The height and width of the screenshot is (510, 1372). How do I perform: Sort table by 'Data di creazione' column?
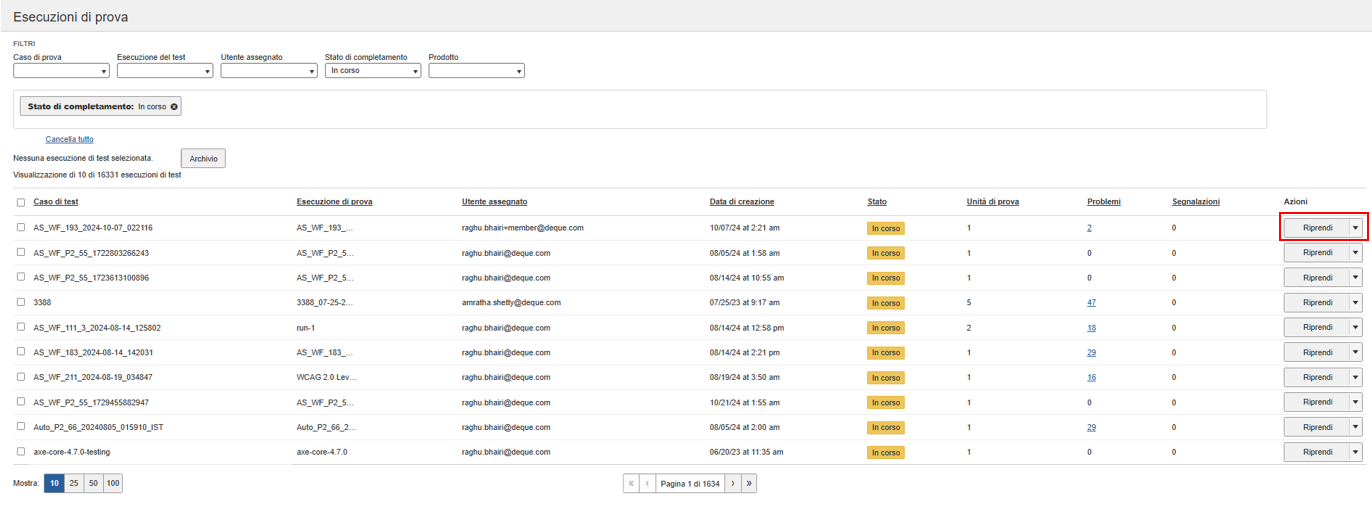coord(741,202)
